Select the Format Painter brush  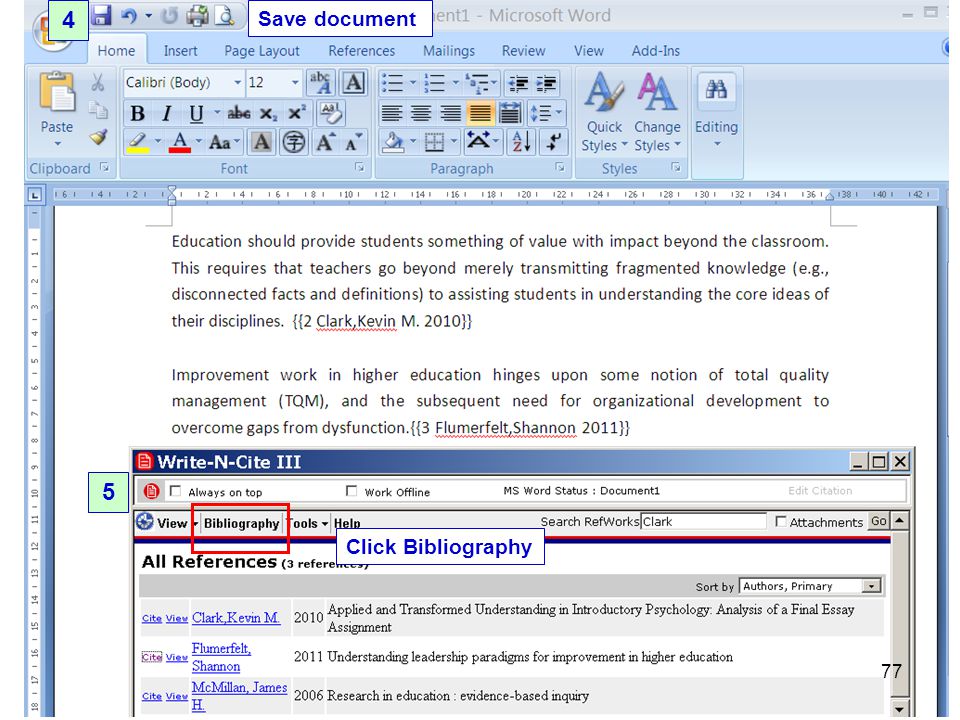pyautogui.click(x=98, y=137)
